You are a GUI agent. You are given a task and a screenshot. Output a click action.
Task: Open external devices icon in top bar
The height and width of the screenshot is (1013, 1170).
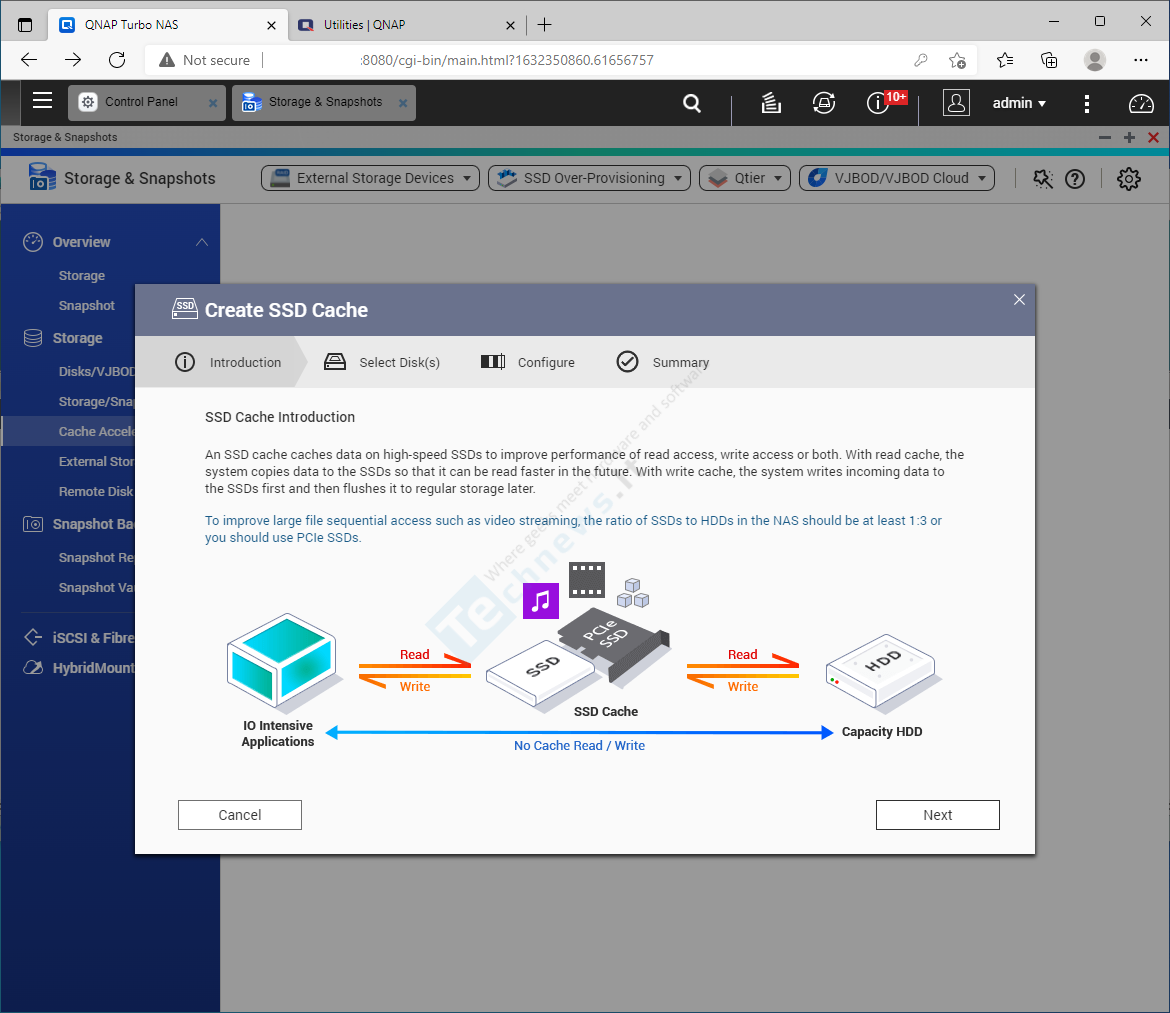pyautogui.click(x=824, y=103)
